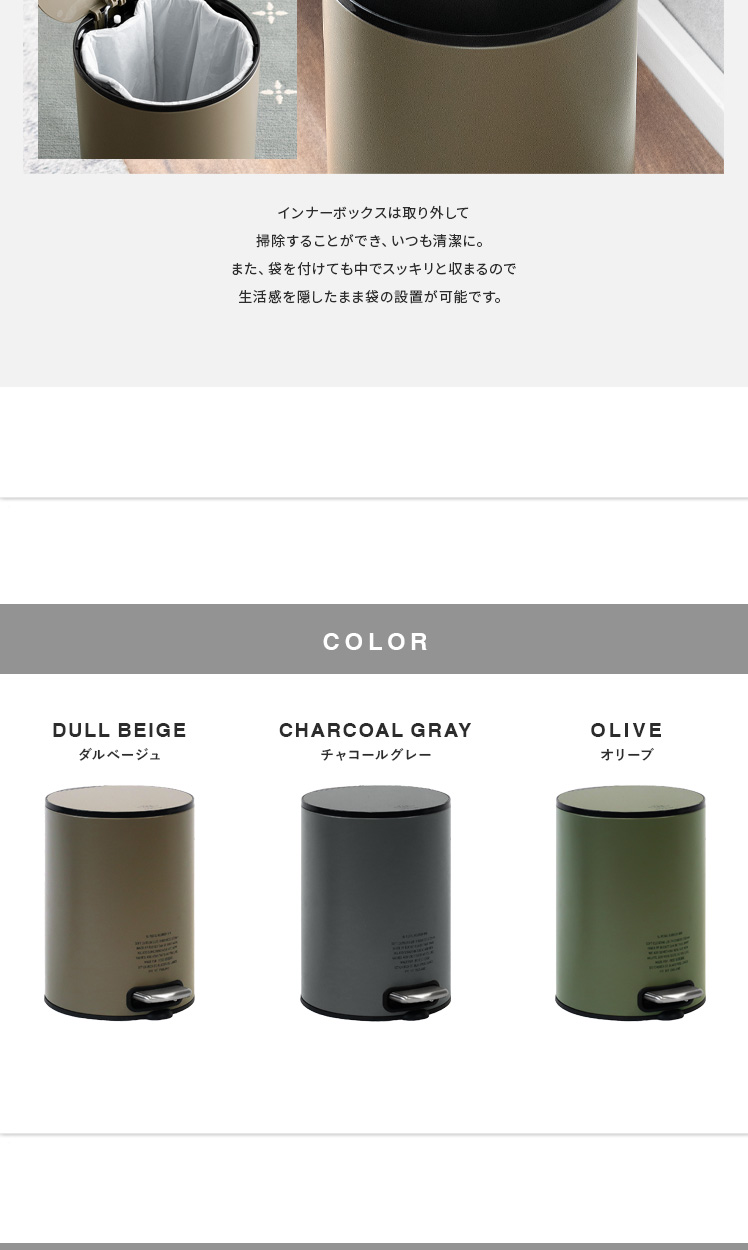The image size is (748, 1250).
Task: Click the printed text on the Olive can body
Action: coord(668,953)
